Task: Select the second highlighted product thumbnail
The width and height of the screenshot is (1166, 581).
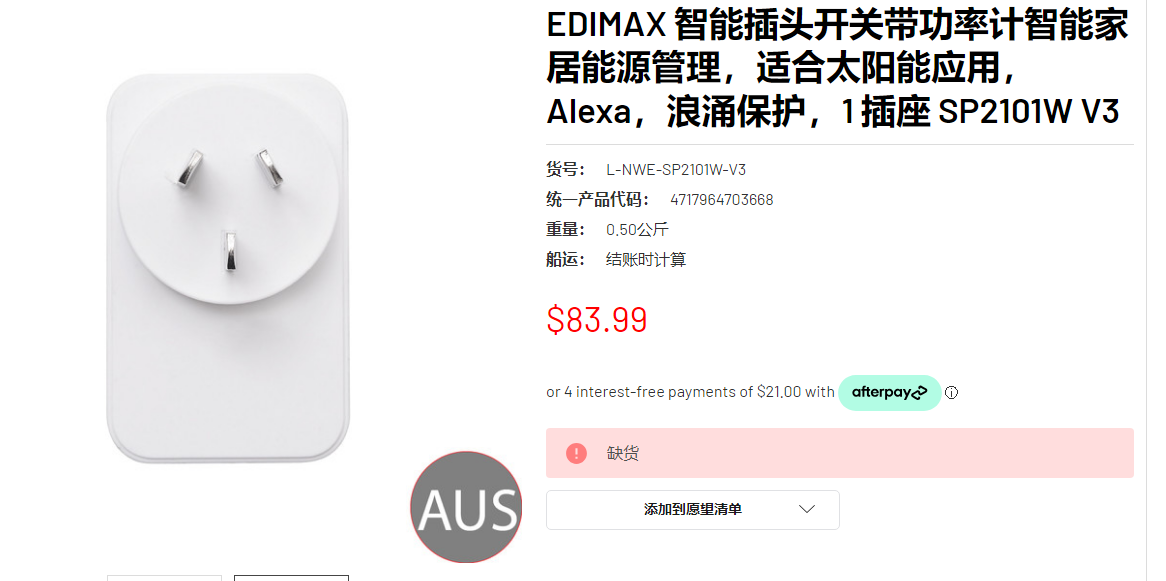Action: [x=292, y=578]
